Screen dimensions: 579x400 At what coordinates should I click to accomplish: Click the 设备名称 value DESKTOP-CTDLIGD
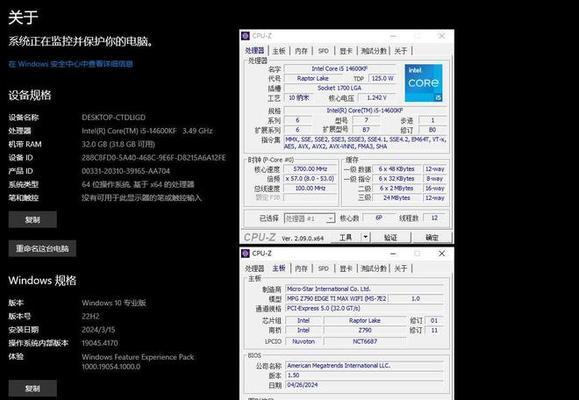[x=114, y=117]
